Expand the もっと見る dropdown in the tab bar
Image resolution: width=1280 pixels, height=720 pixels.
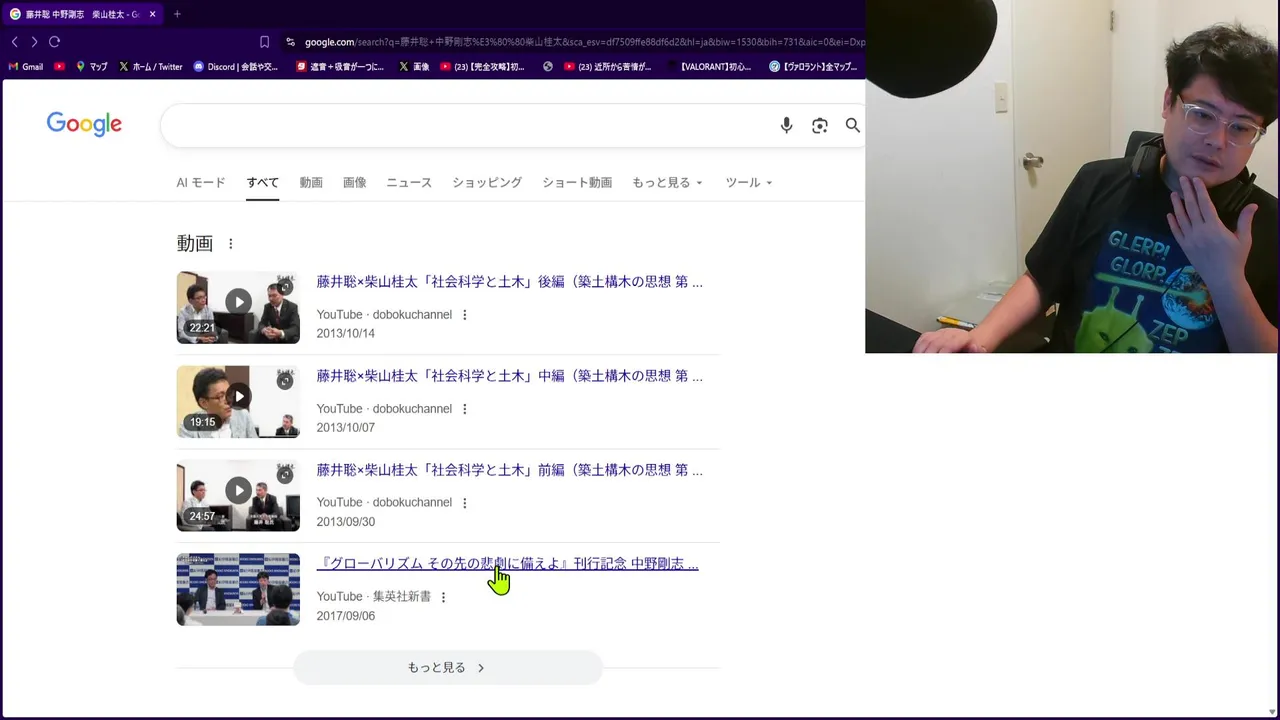click(667, 183)
